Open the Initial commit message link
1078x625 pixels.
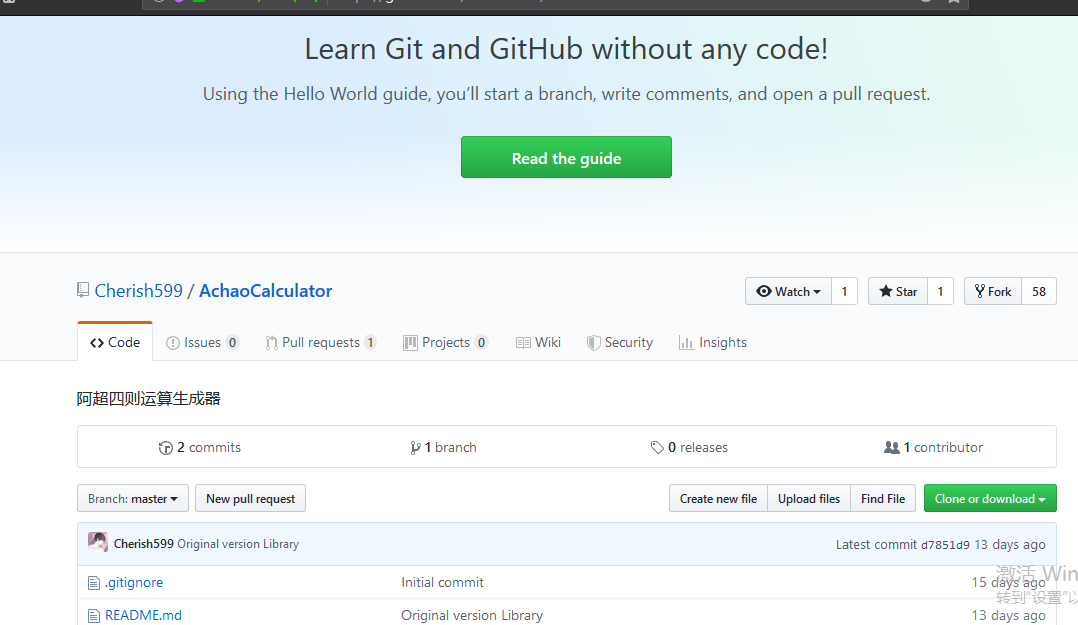(x=442, y=582)
